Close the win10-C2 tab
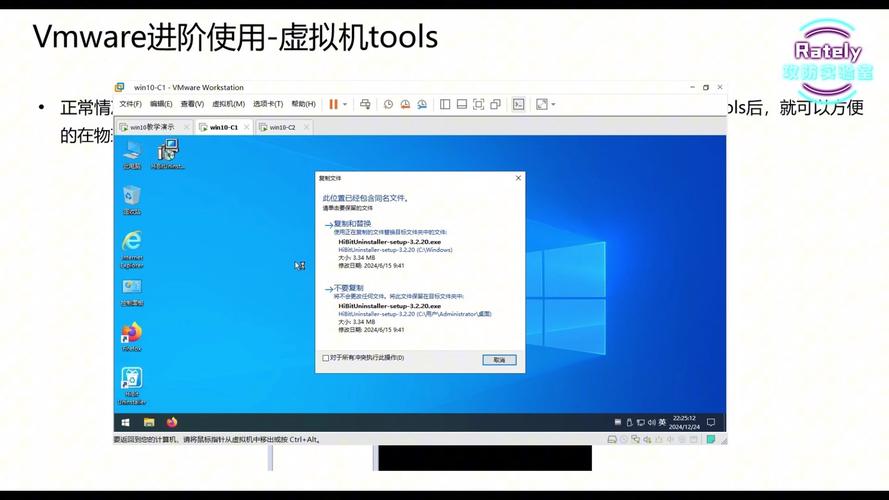 point(306,128)
